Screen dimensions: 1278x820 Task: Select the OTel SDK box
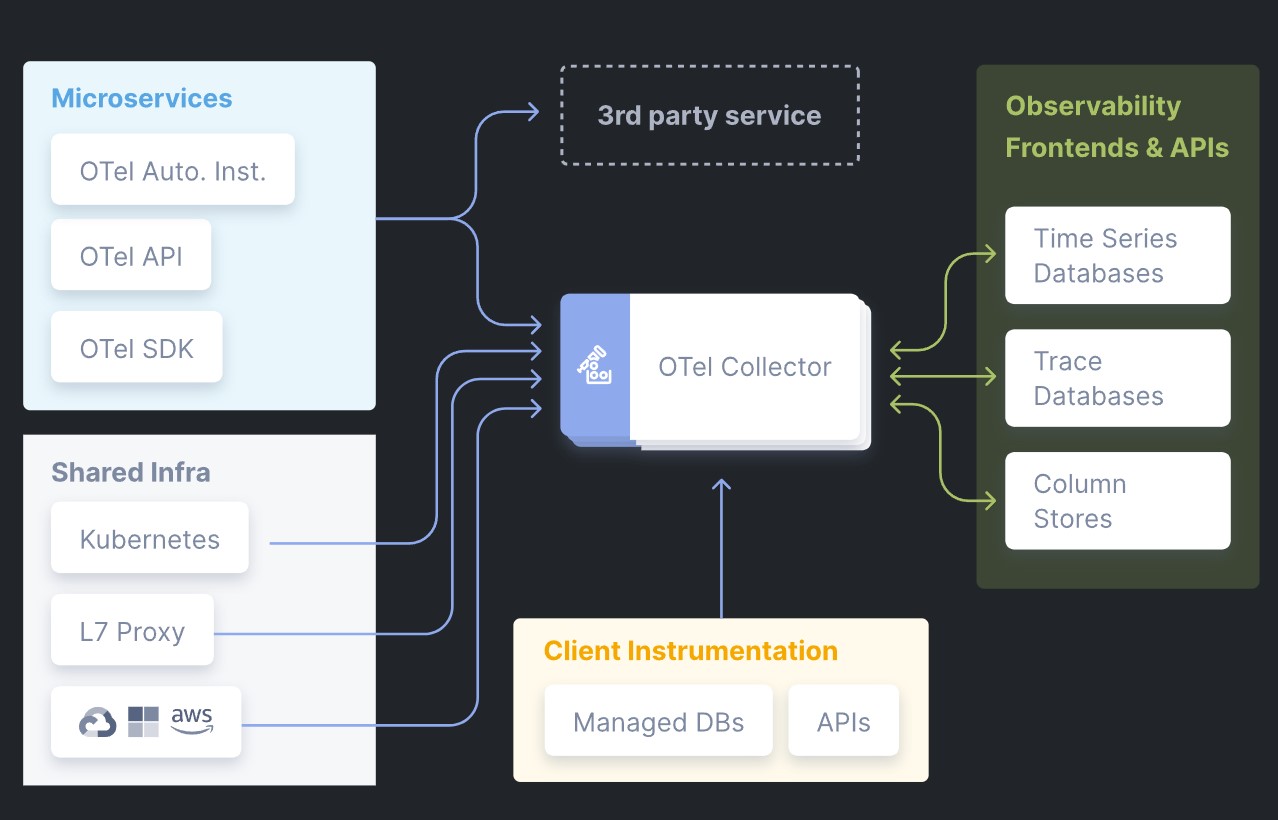point(137,347)
